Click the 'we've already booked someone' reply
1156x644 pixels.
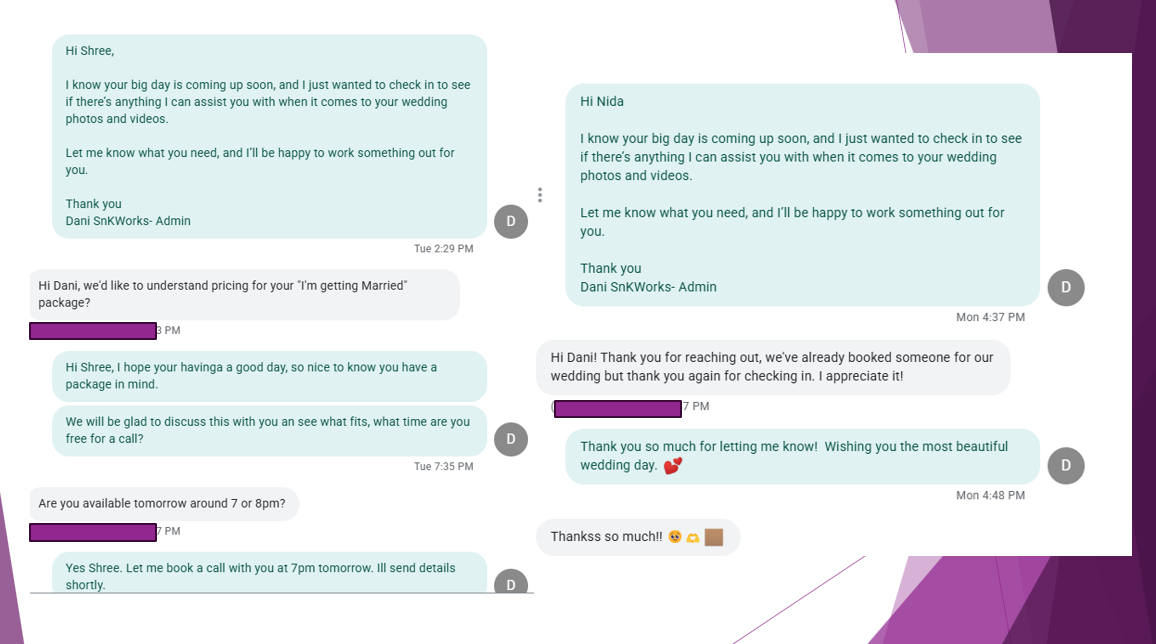772,367
